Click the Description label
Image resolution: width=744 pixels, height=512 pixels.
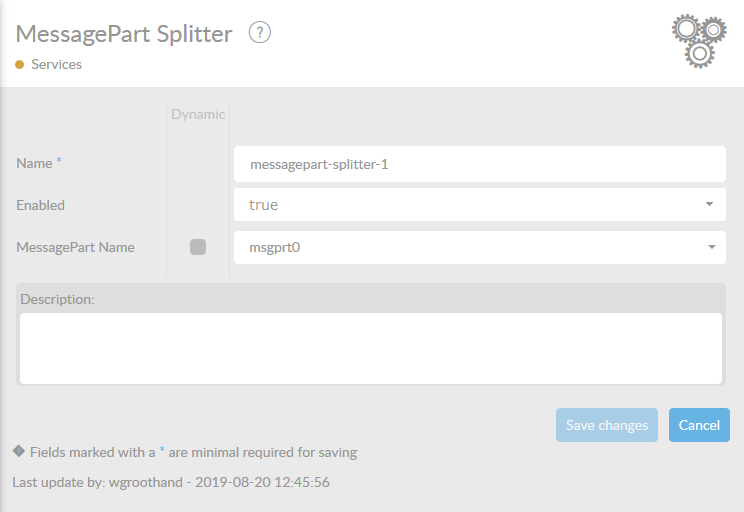tap(57, 299)
